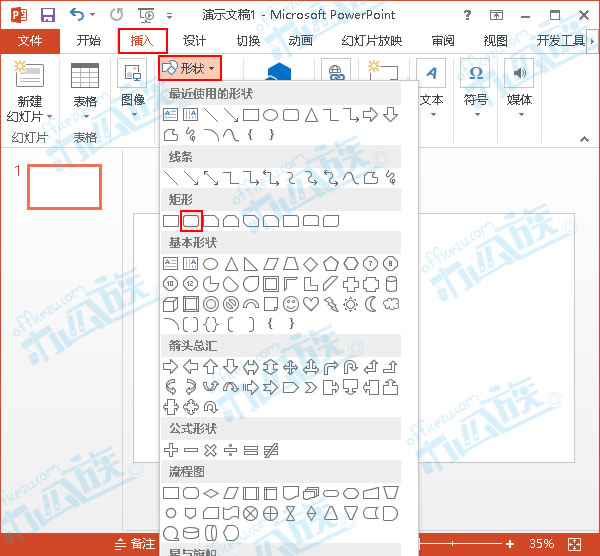Image resolution: width=600 pixels, height=556 pixels.
Task: Open the undo history dropdown arrow
Action: [93, 15]
